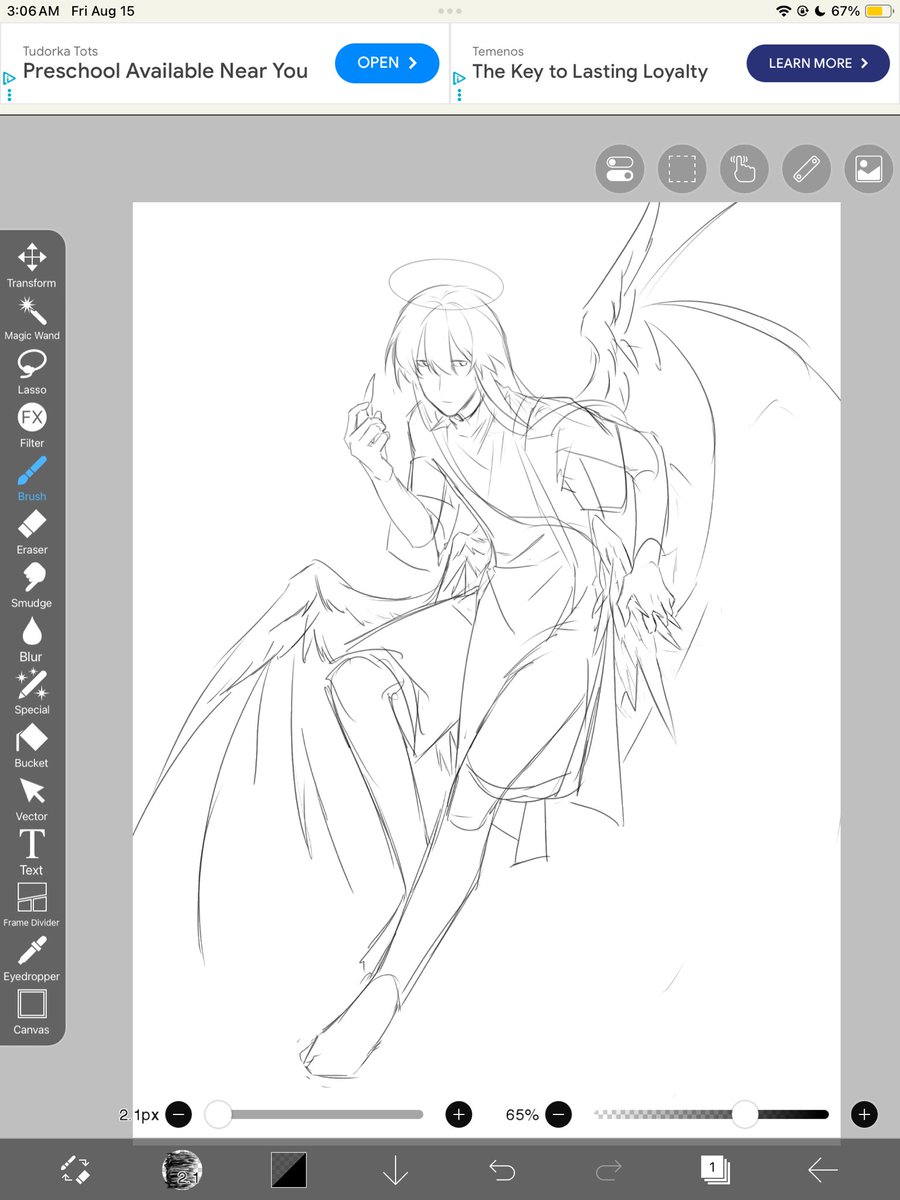Tap the down arrow to hide toolbars

click(x=396, y=1169)
